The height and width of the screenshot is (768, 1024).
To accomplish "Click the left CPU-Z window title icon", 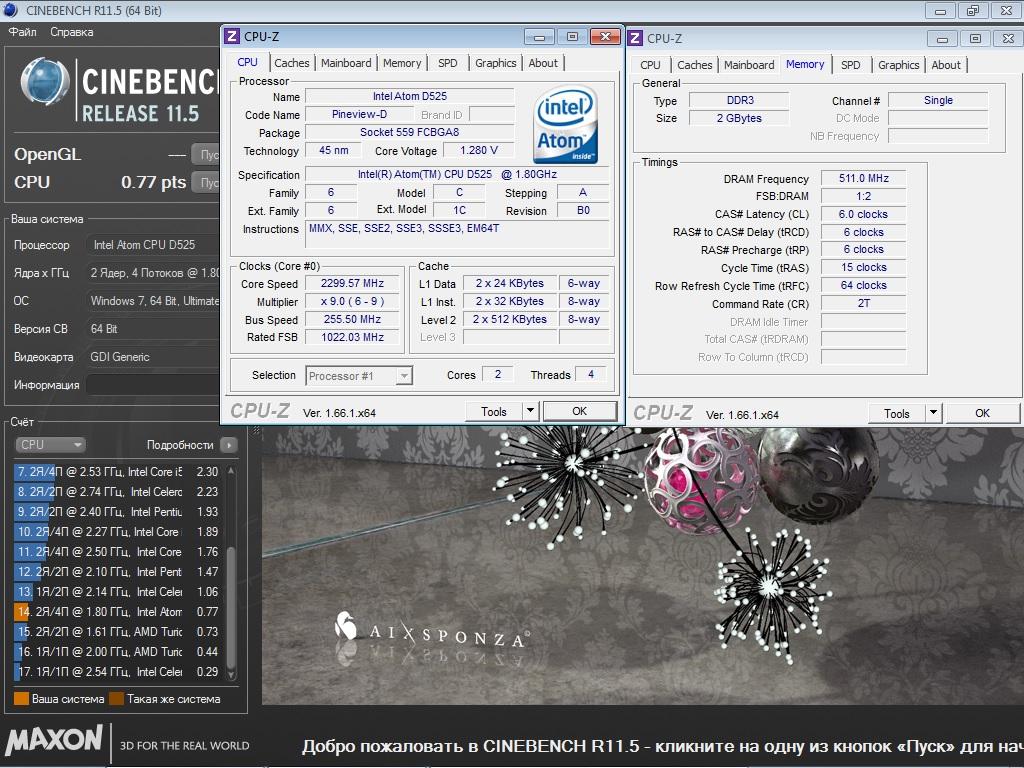I will (232, 37).
